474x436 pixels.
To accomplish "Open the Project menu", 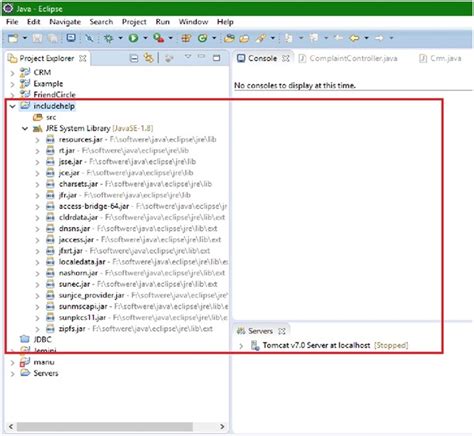I will coord(134,22).
